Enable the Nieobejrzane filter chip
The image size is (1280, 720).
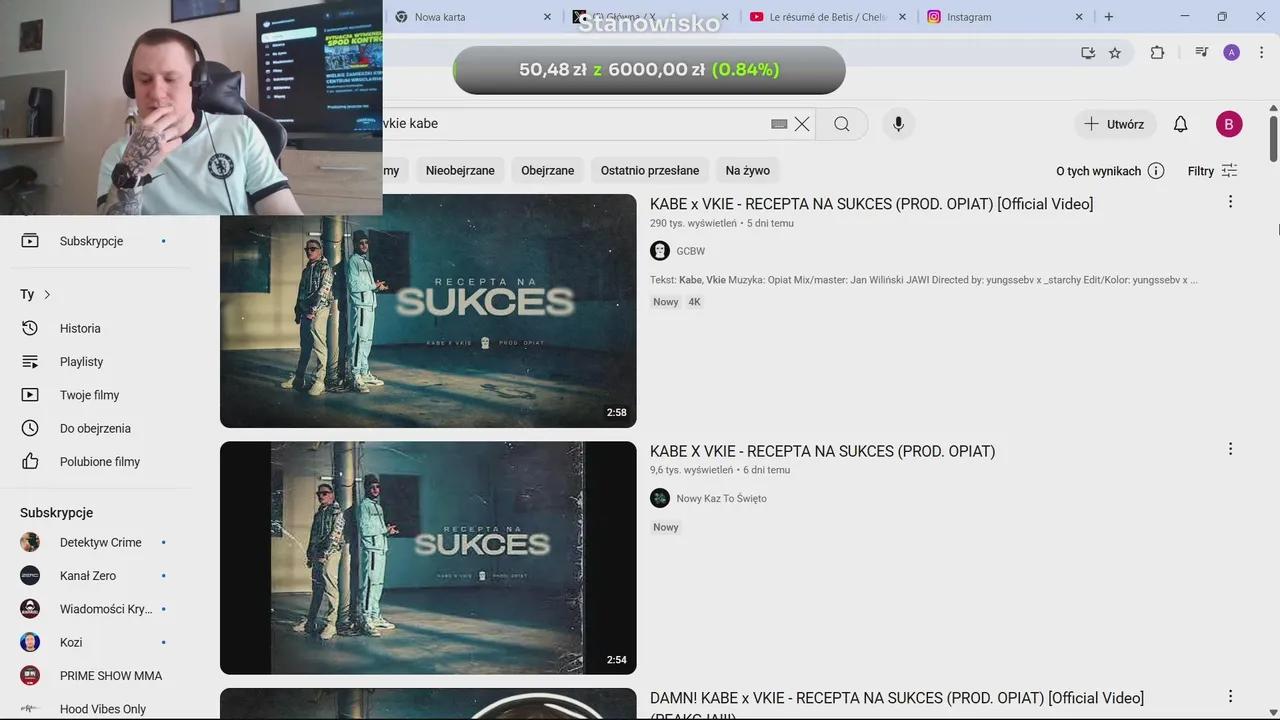click(460, 170)
